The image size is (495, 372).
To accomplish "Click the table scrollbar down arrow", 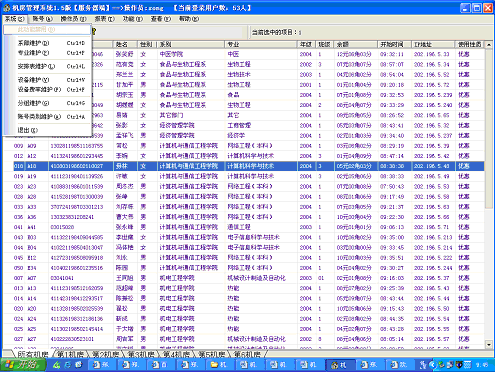I will pos(489,345).
